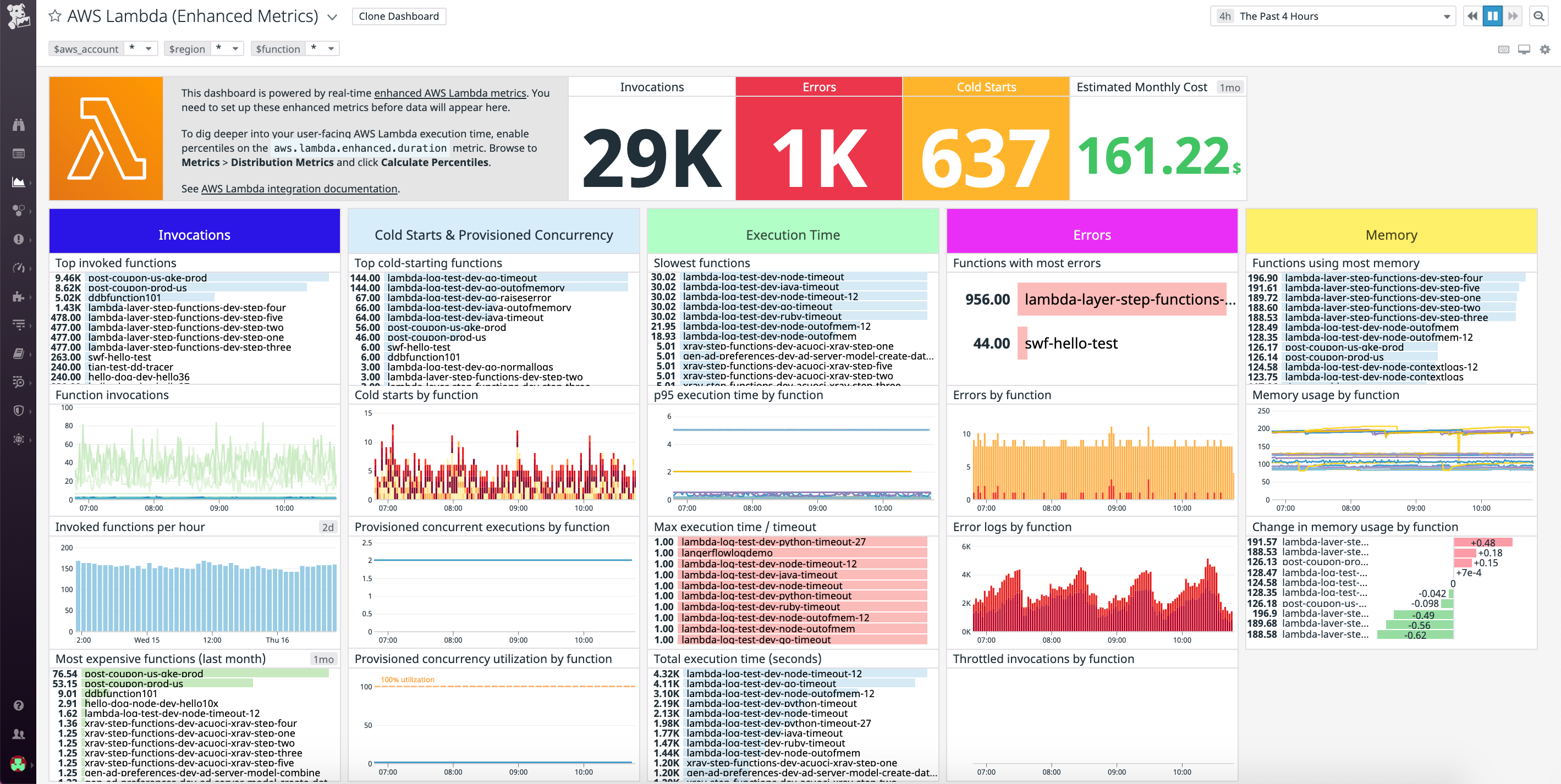Open the Events stream from the sidebar
Screen dimensions: 1561x784
pyautogui.click(x=18, y=153)
